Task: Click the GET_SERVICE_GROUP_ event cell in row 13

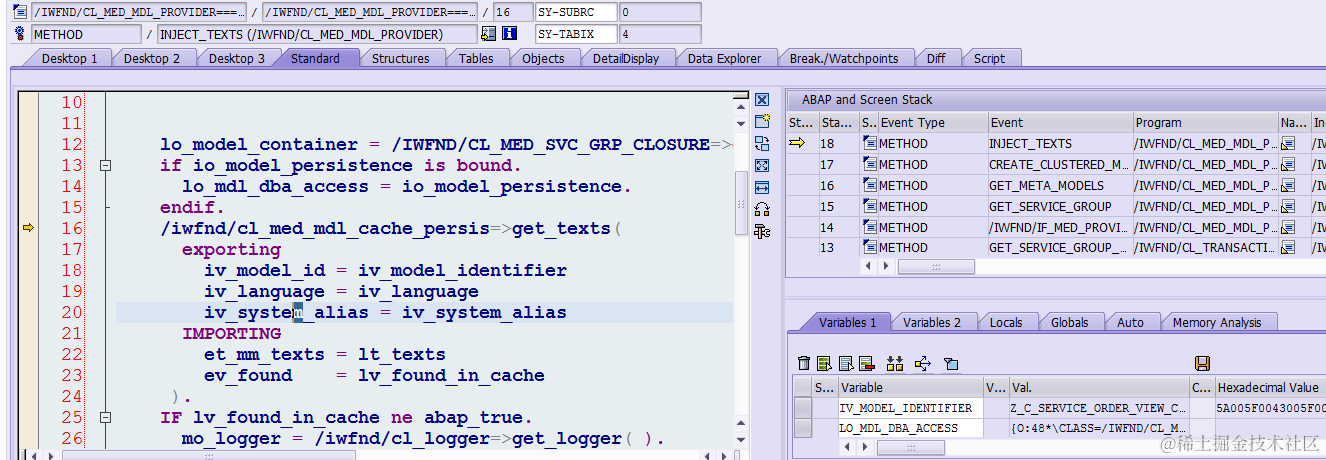Action: [1059, 248]
